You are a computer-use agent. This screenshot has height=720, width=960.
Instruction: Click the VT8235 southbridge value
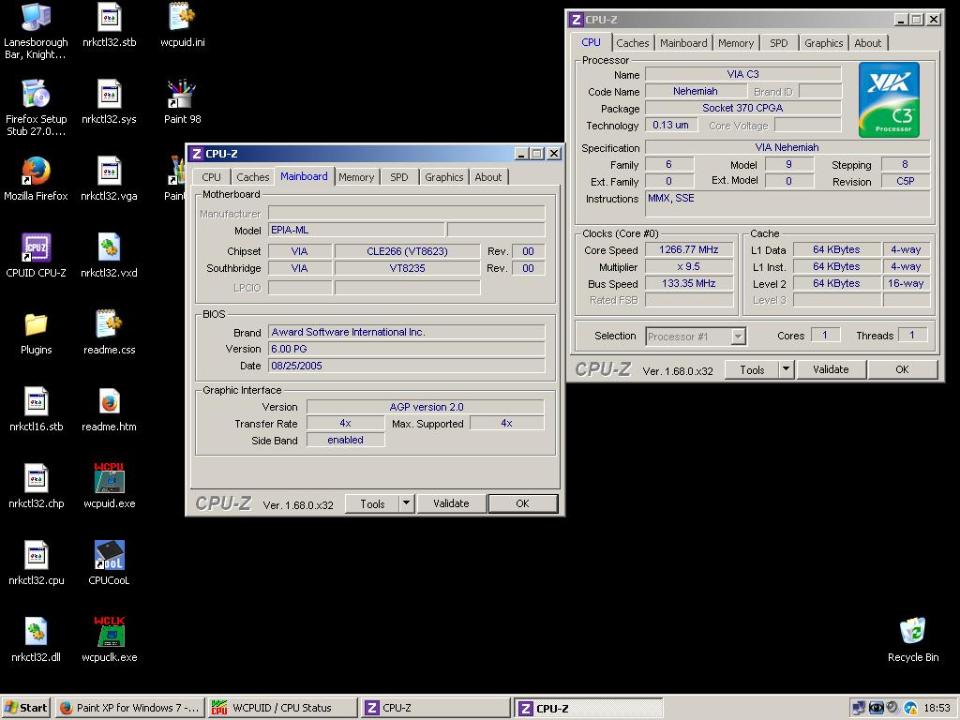(407, 268)
